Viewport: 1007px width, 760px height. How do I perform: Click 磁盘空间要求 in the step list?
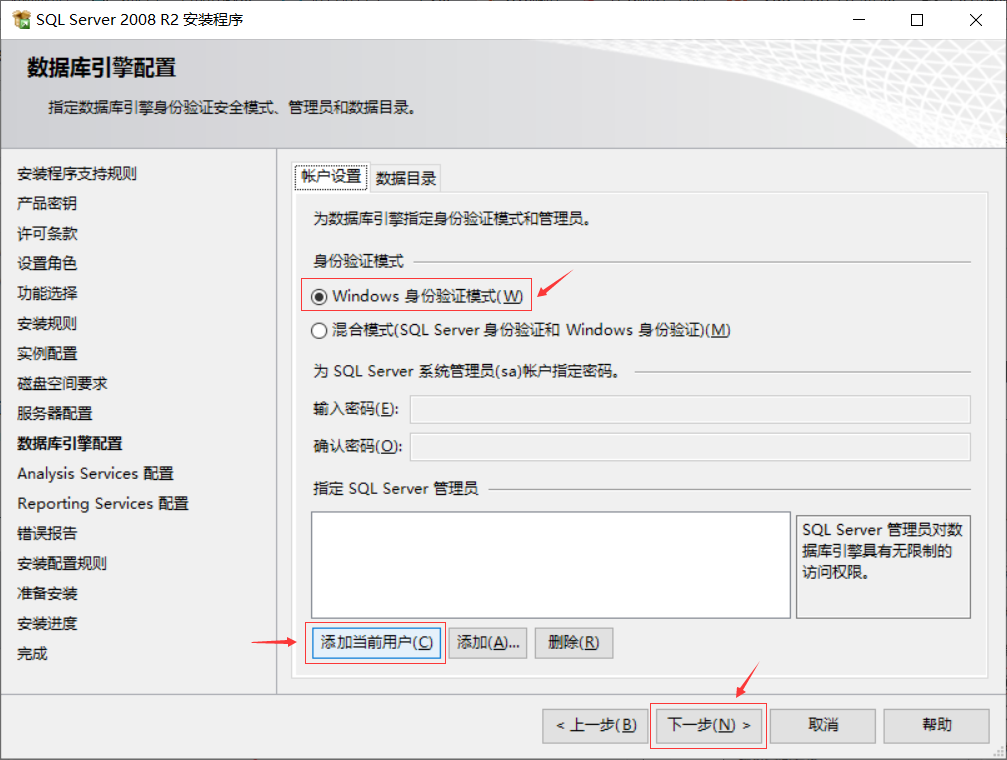(x=62, y=384)
